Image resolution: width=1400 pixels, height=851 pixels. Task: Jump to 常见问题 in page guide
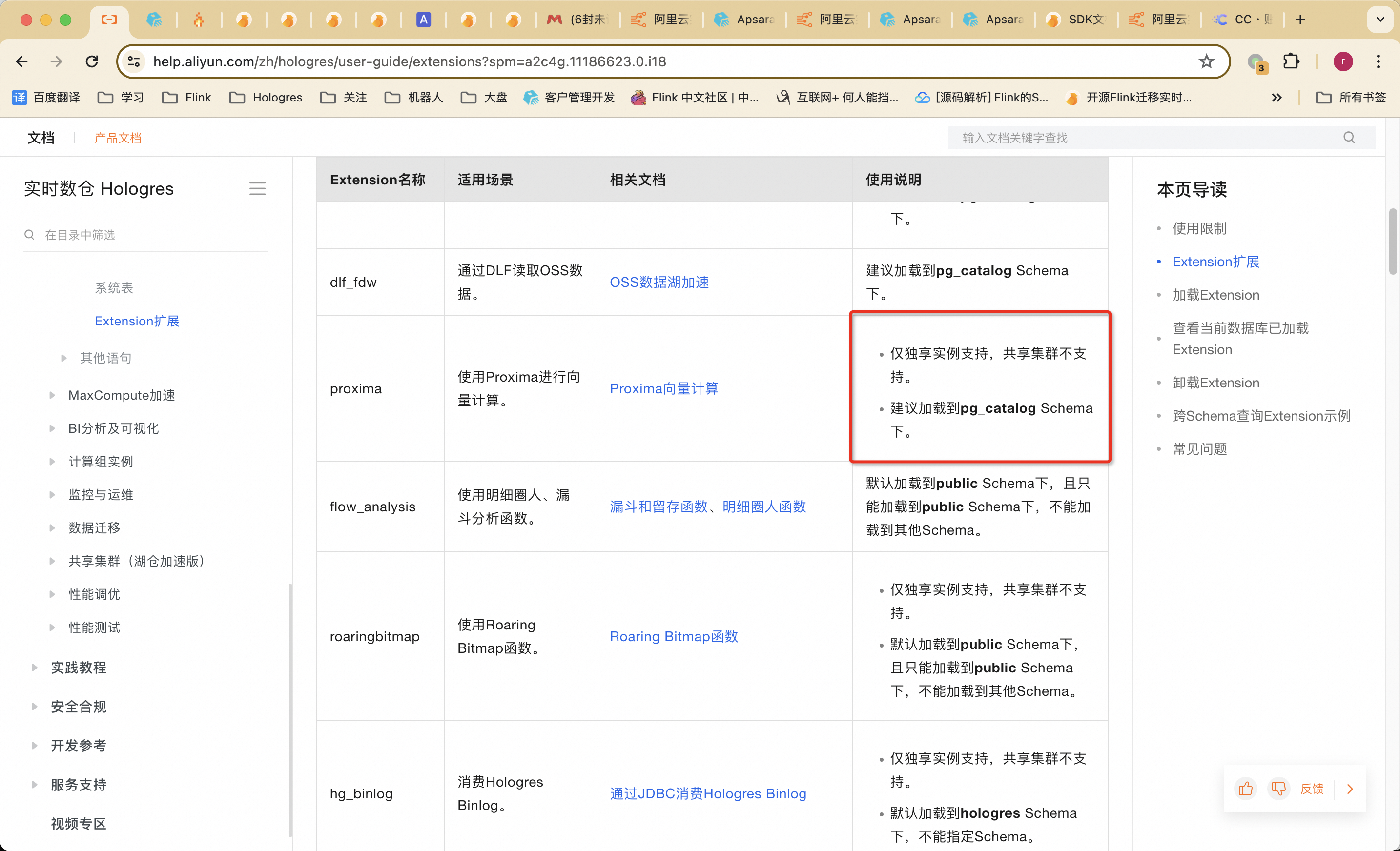[x=1199, y=449]
